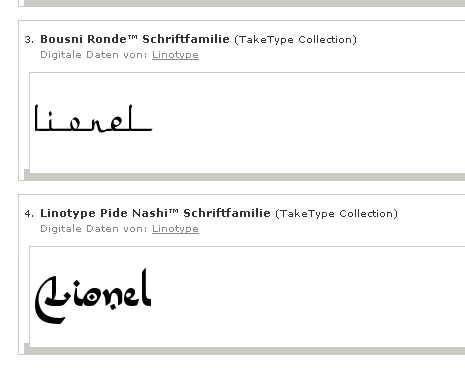
Task: Click the Pide Nashi 'Lionel' sample image
Action: pos(93,296)
